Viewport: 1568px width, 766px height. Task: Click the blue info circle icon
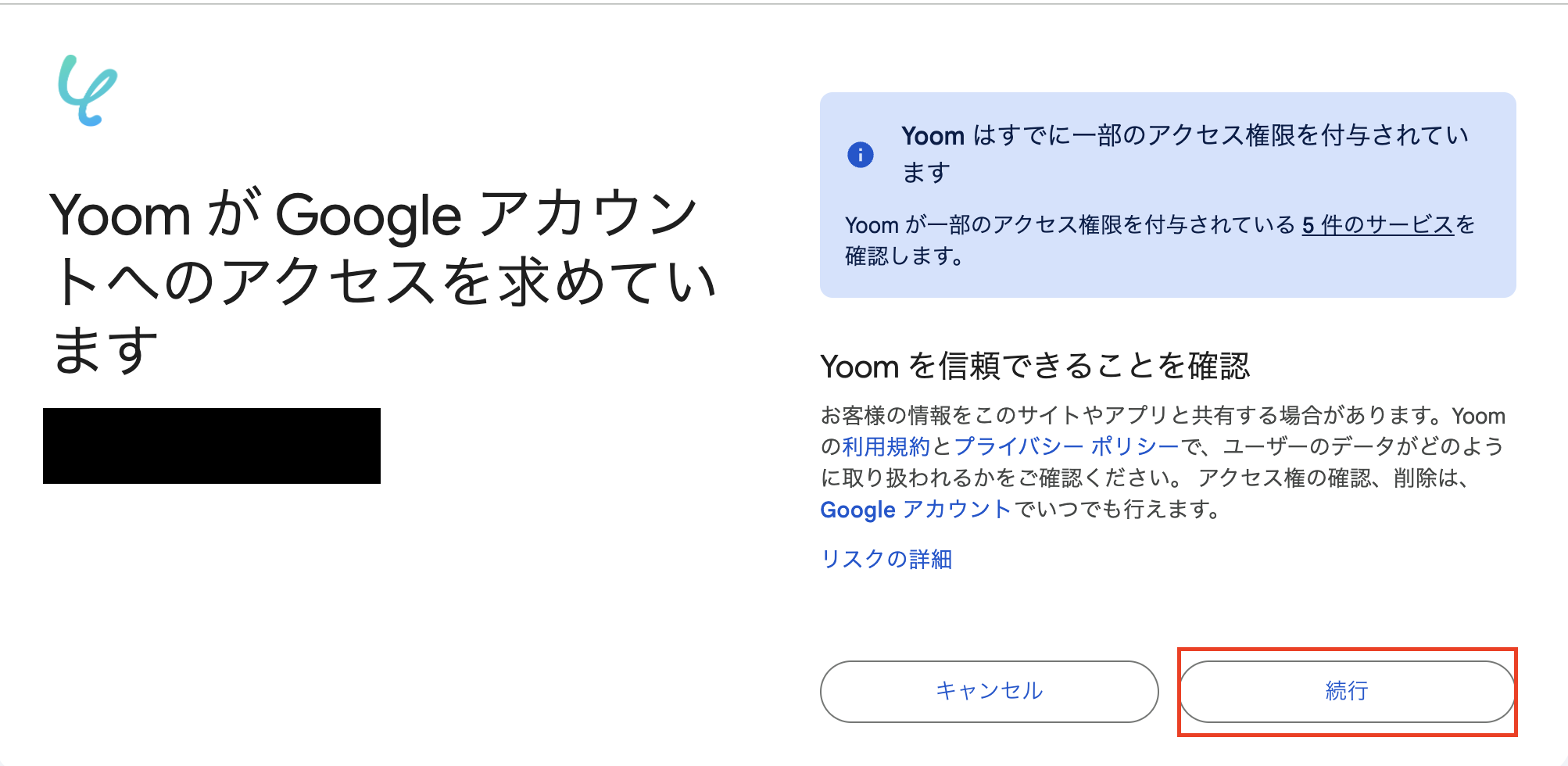tap(860, 155)
